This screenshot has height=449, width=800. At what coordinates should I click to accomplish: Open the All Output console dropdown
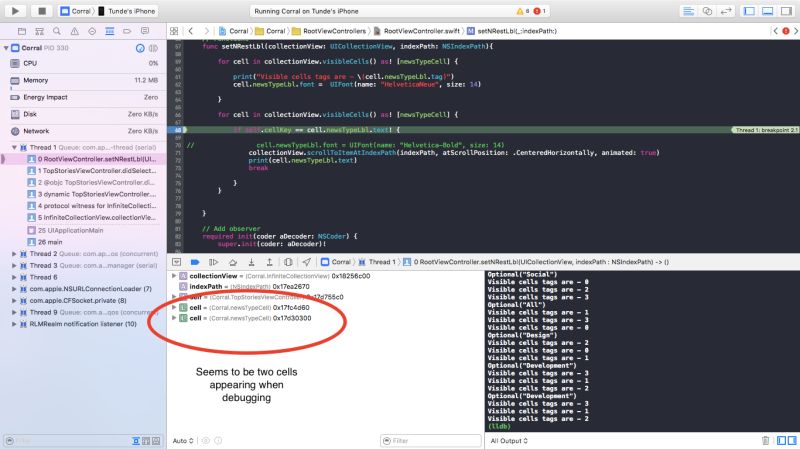509,441
